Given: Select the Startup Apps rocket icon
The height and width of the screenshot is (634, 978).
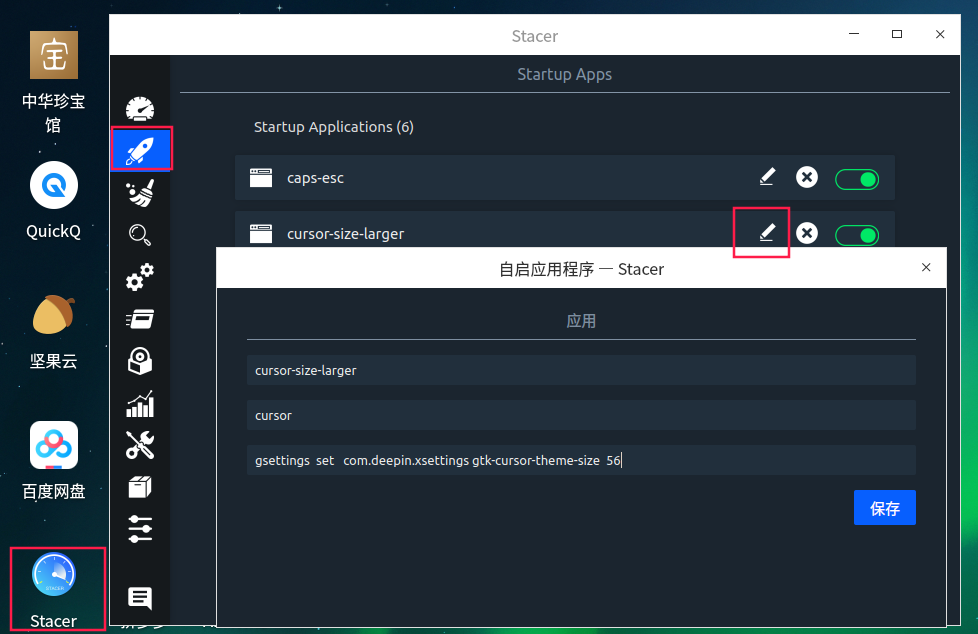Looking at the screenshot, I should point(140,150).
